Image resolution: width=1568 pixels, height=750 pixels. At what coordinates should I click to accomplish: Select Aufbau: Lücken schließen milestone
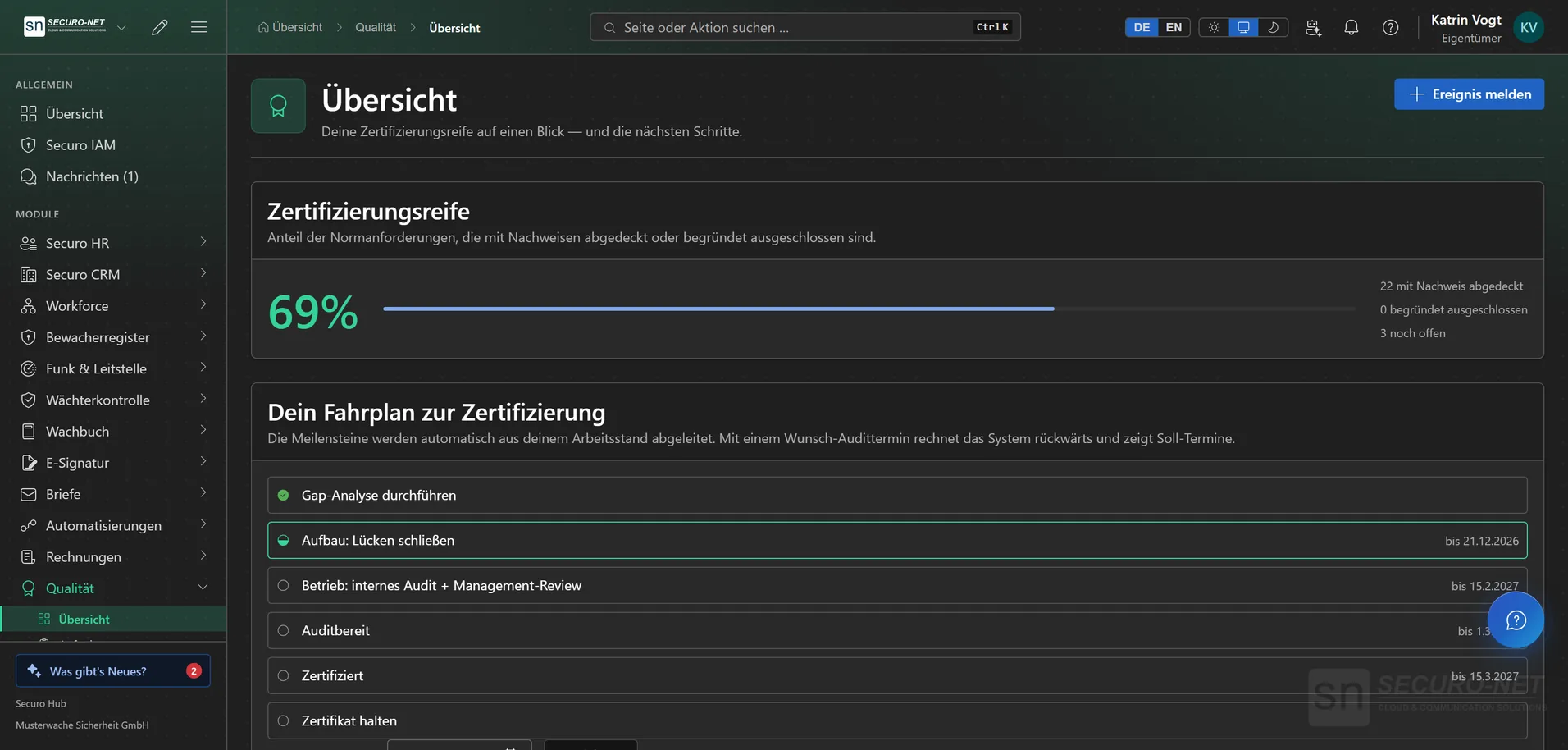[897, 541]
